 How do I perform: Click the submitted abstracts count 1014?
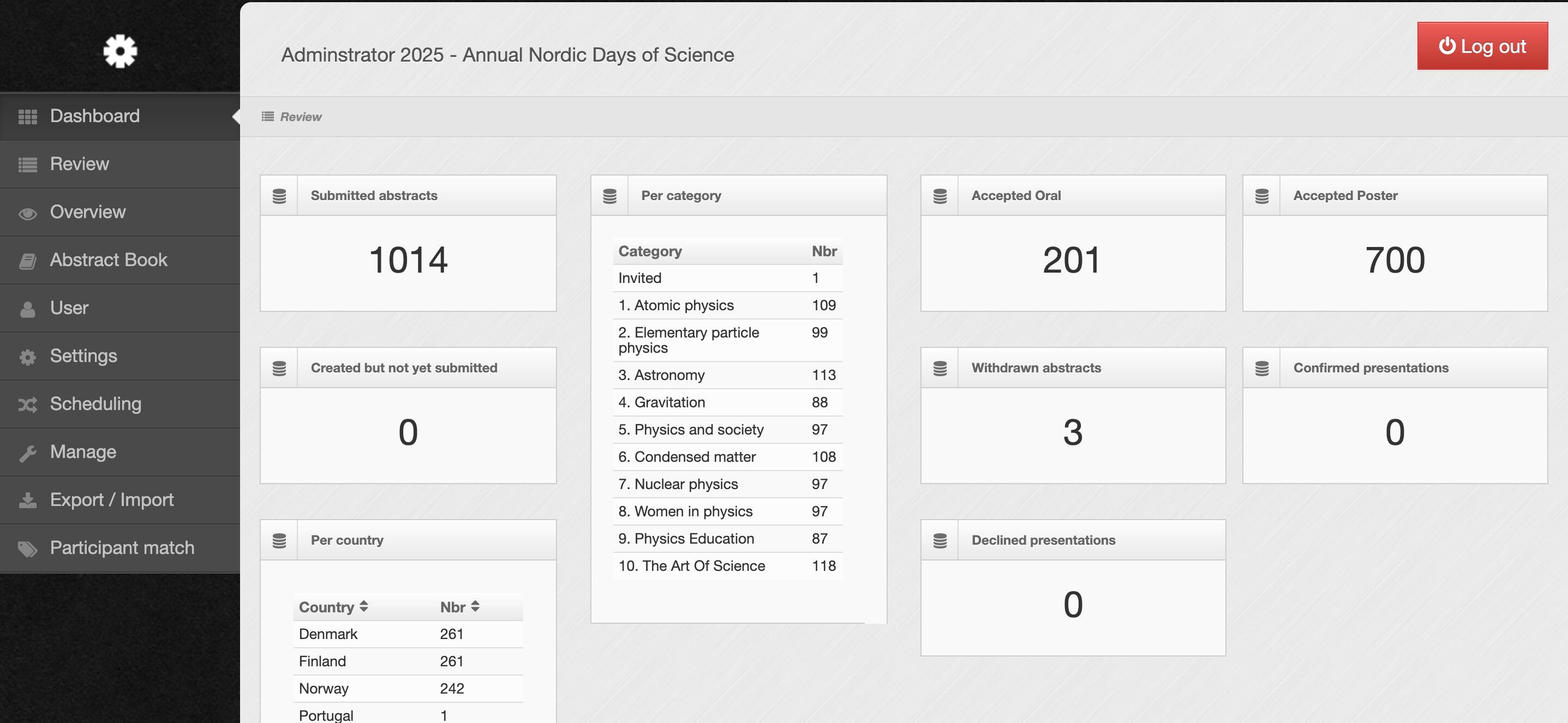(x=408, y=260)
